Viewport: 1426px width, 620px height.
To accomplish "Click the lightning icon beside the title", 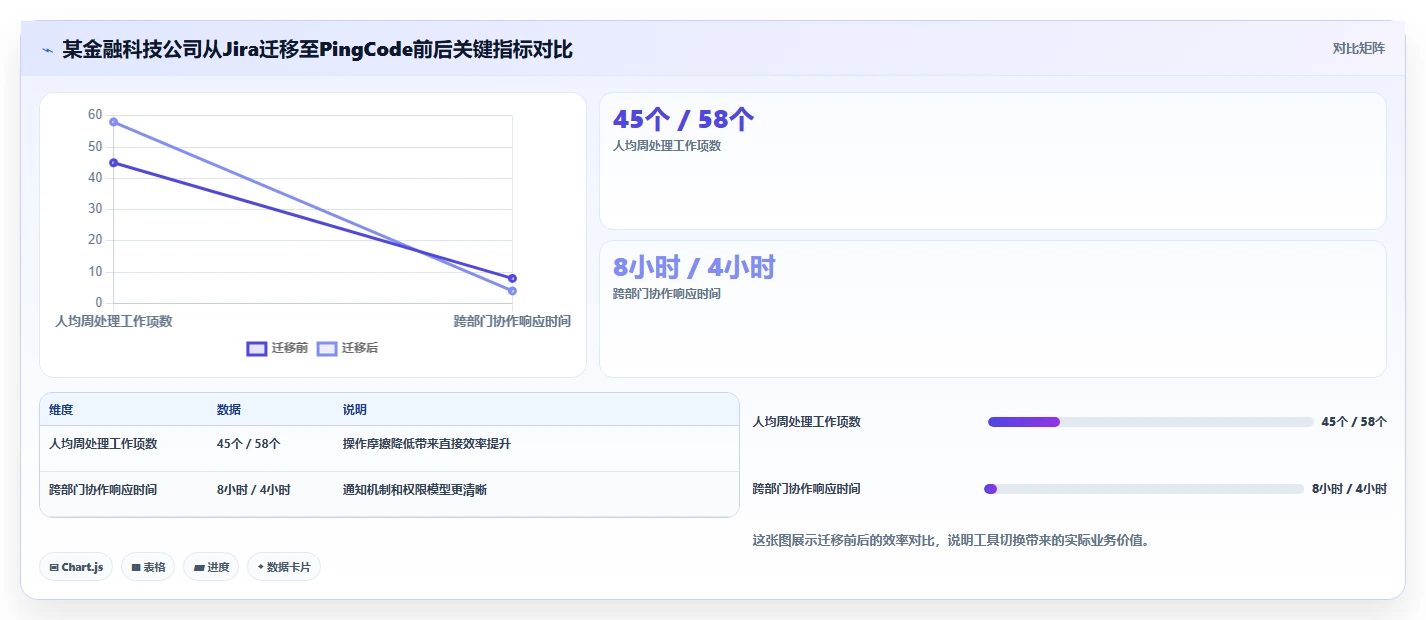I will tap(47, 49).
